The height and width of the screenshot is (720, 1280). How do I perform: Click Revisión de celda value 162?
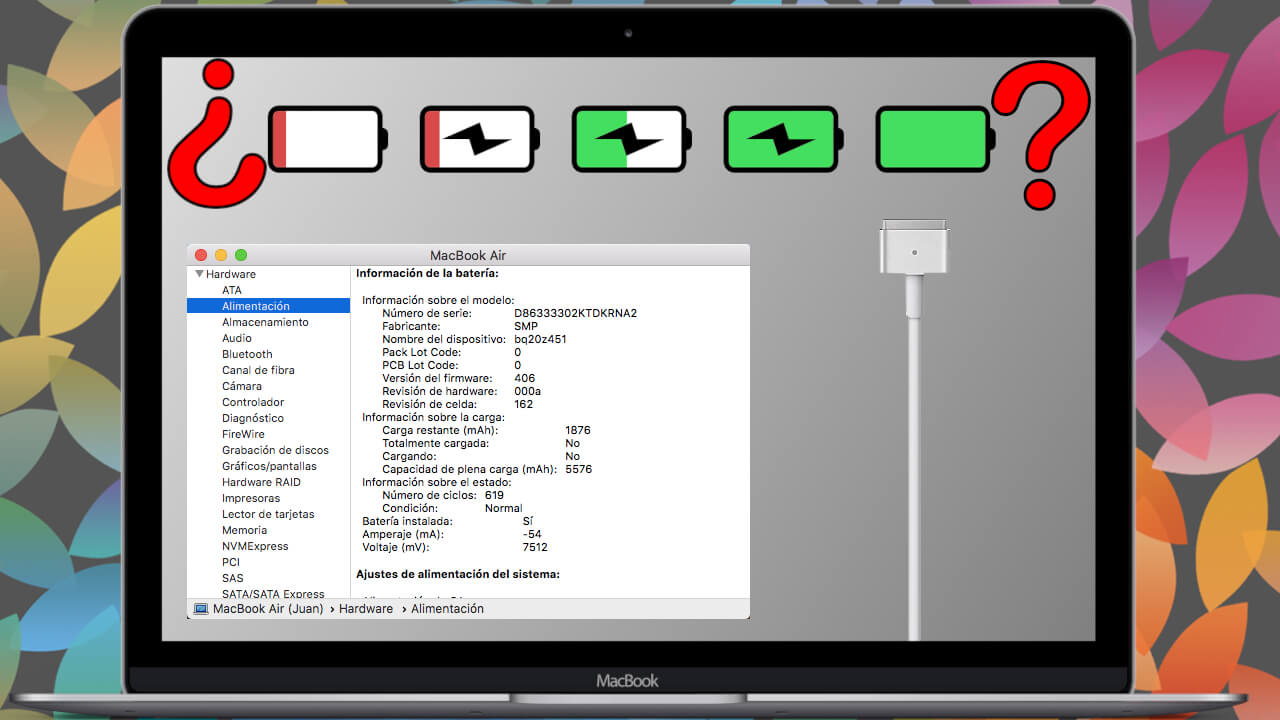(x=523, y=404)
